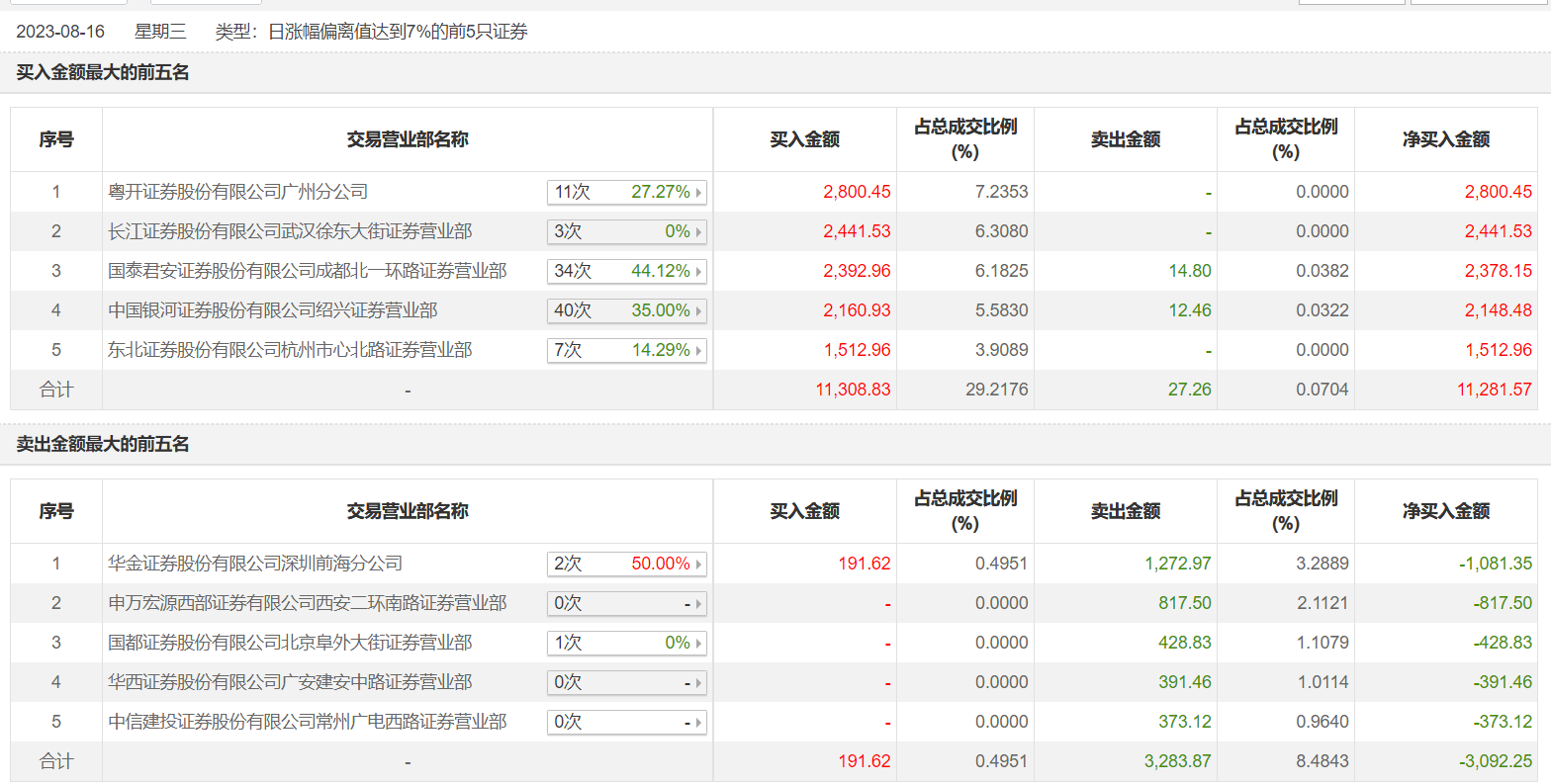The image size is (1551, 784).
Task: Click ratio value 8.4843 in totals row
Action: [x=1323, y=761]
